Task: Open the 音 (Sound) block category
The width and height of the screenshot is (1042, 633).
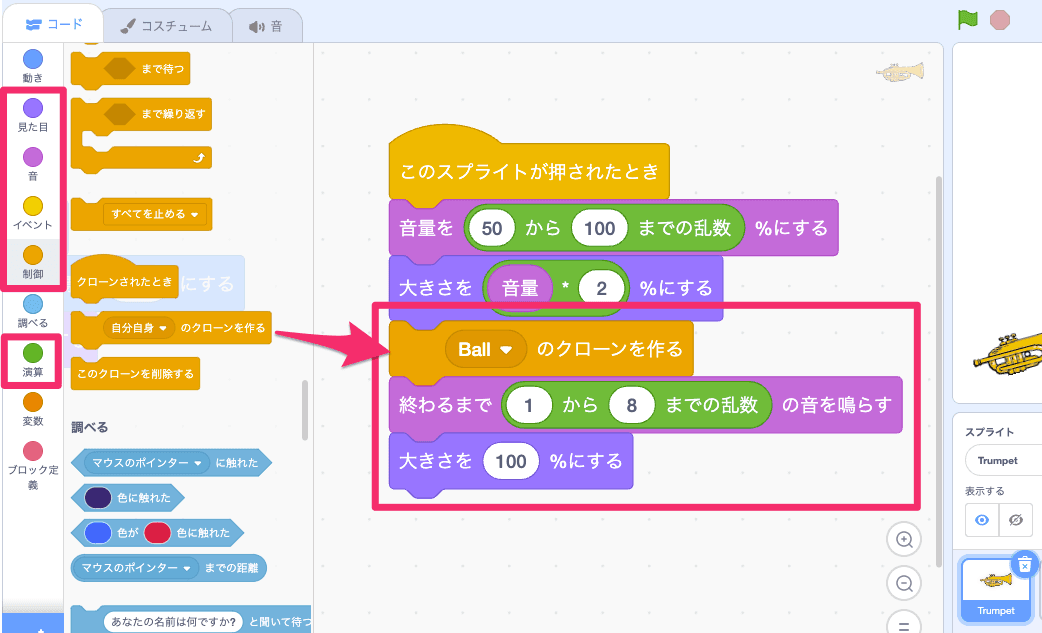Action: coord(31,163)
